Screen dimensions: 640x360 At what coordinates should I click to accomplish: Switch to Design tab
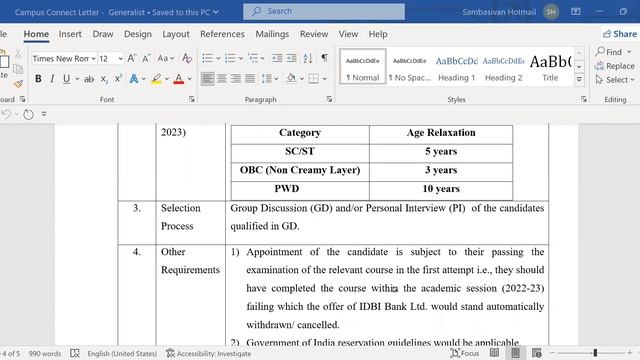pos(138,34)
